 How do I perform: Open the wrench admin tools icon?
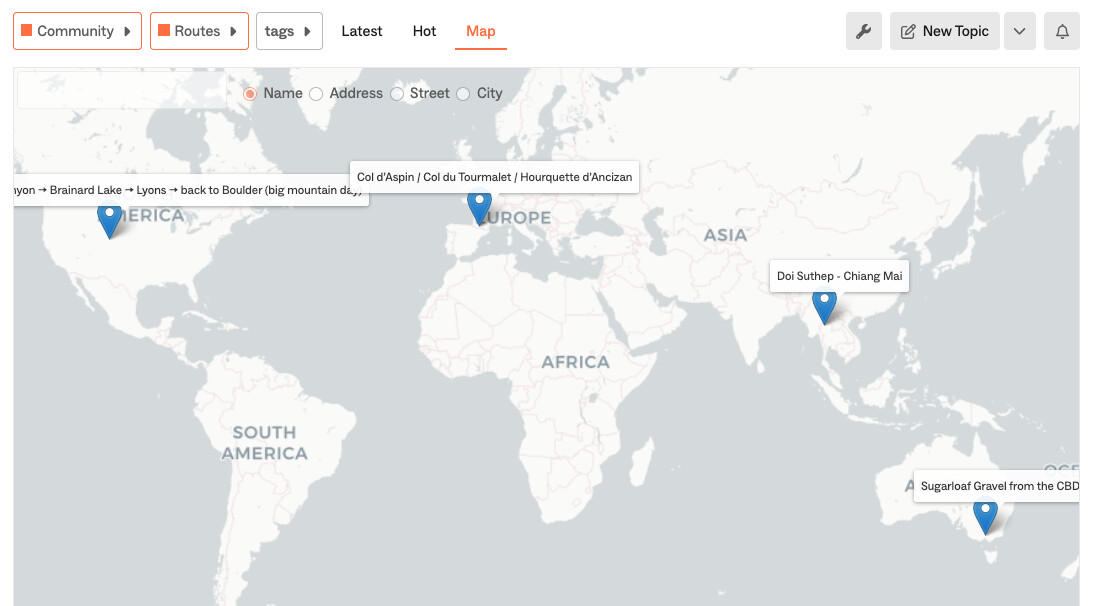pos(864,31)
